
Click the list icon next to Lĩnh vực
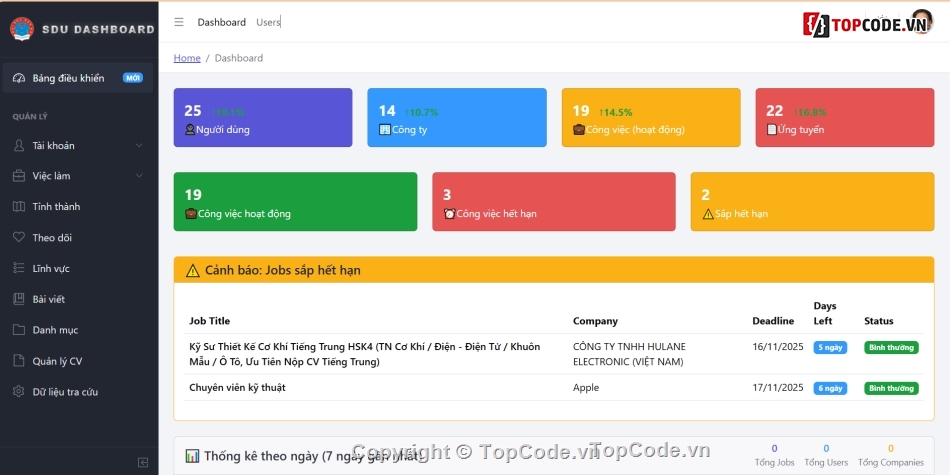(19, 268)
